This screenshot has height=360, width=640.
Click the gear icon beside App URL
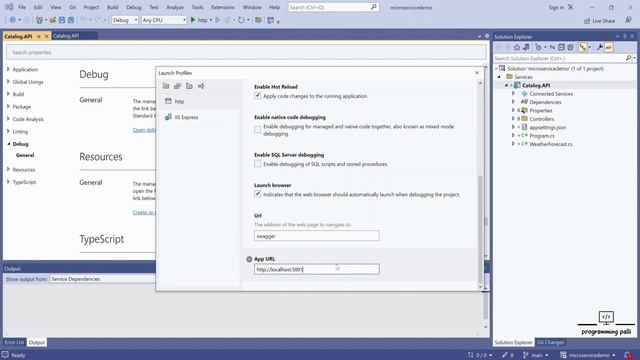(249, 259)
